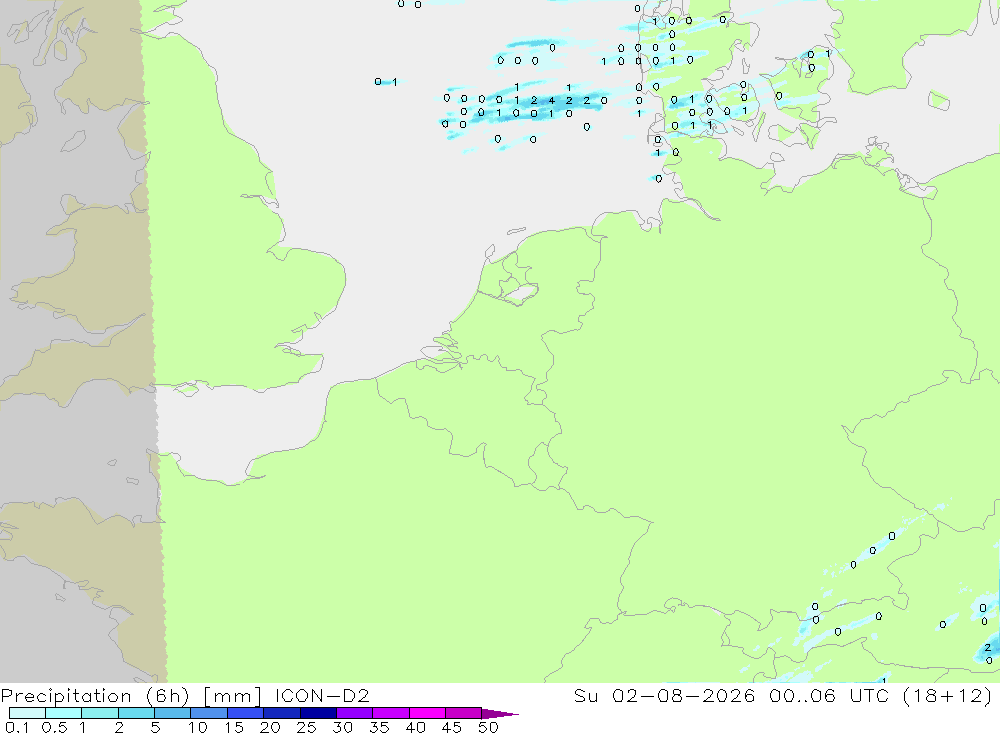Select the 15–20 mm legend swatch

(246, 713)
